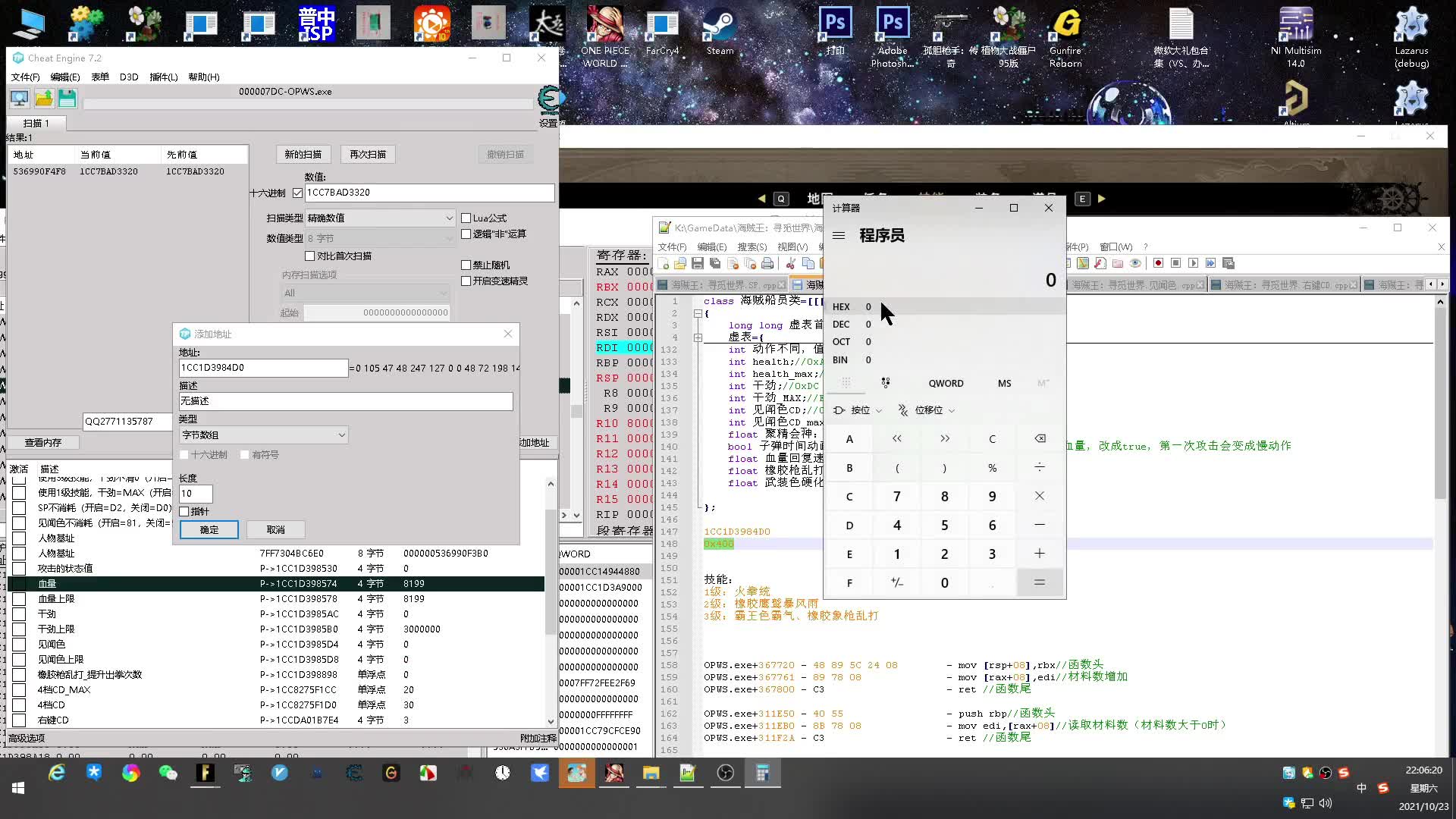Open the 表单 menu in Cheat Engine

[99, 77]
